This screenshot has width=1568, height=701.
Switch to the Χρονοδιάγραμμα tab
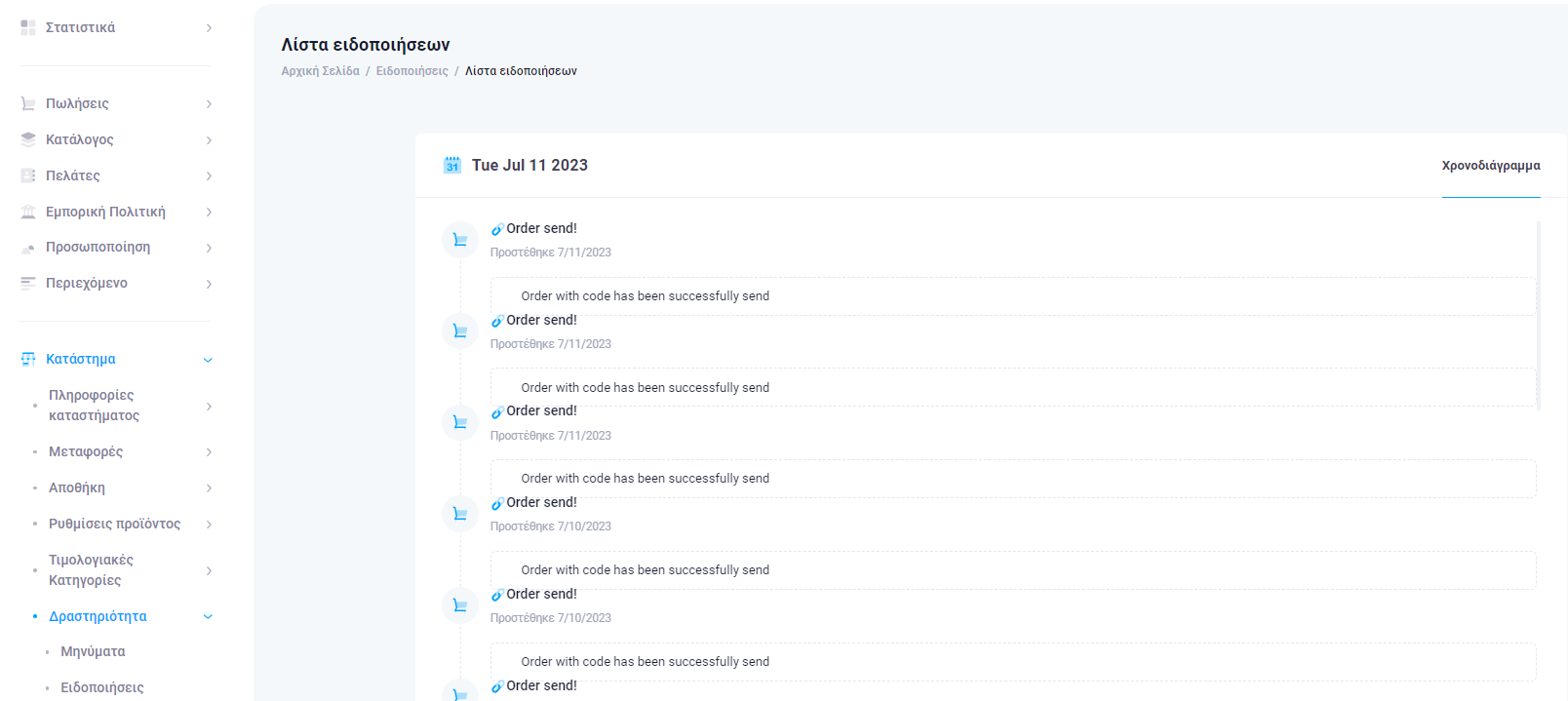coord(1490,166)
